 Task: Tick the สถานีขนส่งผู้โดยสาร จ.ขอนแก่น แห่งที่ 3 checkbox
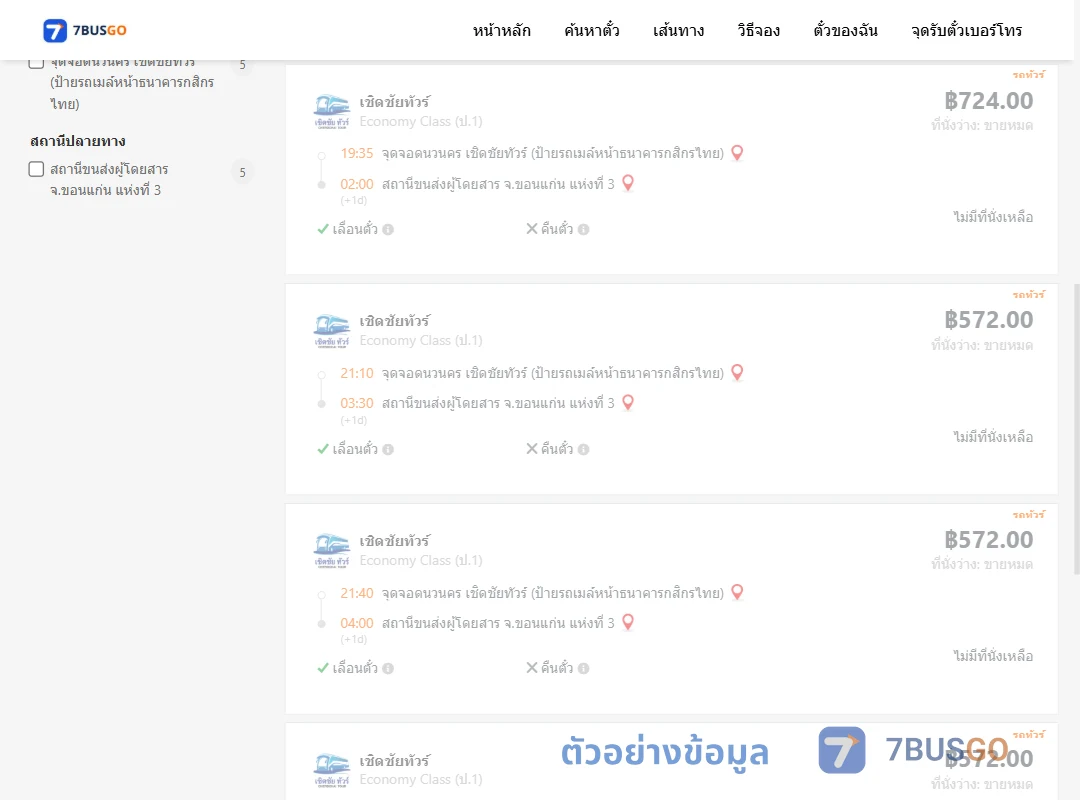coord(37,169)
